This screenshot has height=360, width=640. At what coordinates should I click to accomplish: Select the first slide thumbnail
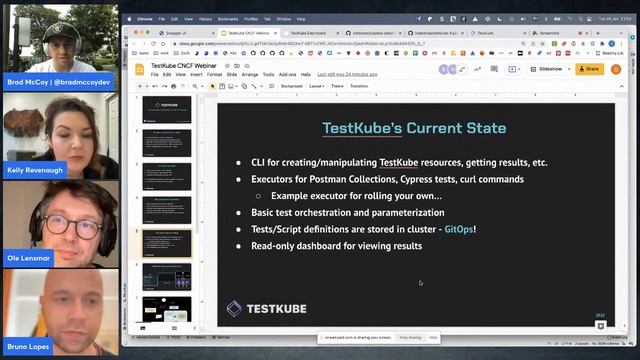[167, 109]
